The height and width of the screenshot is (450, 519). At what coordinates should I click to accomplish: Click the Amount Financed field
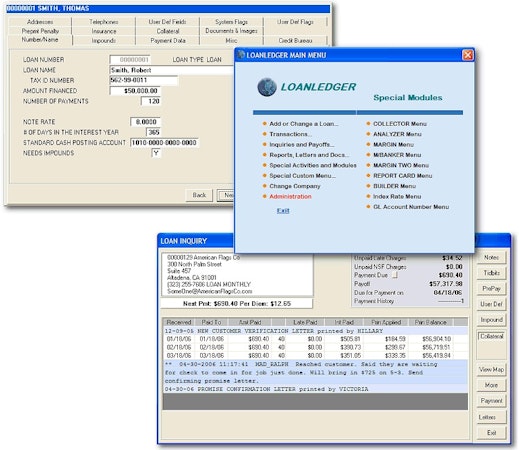click(x=135, y=91)
